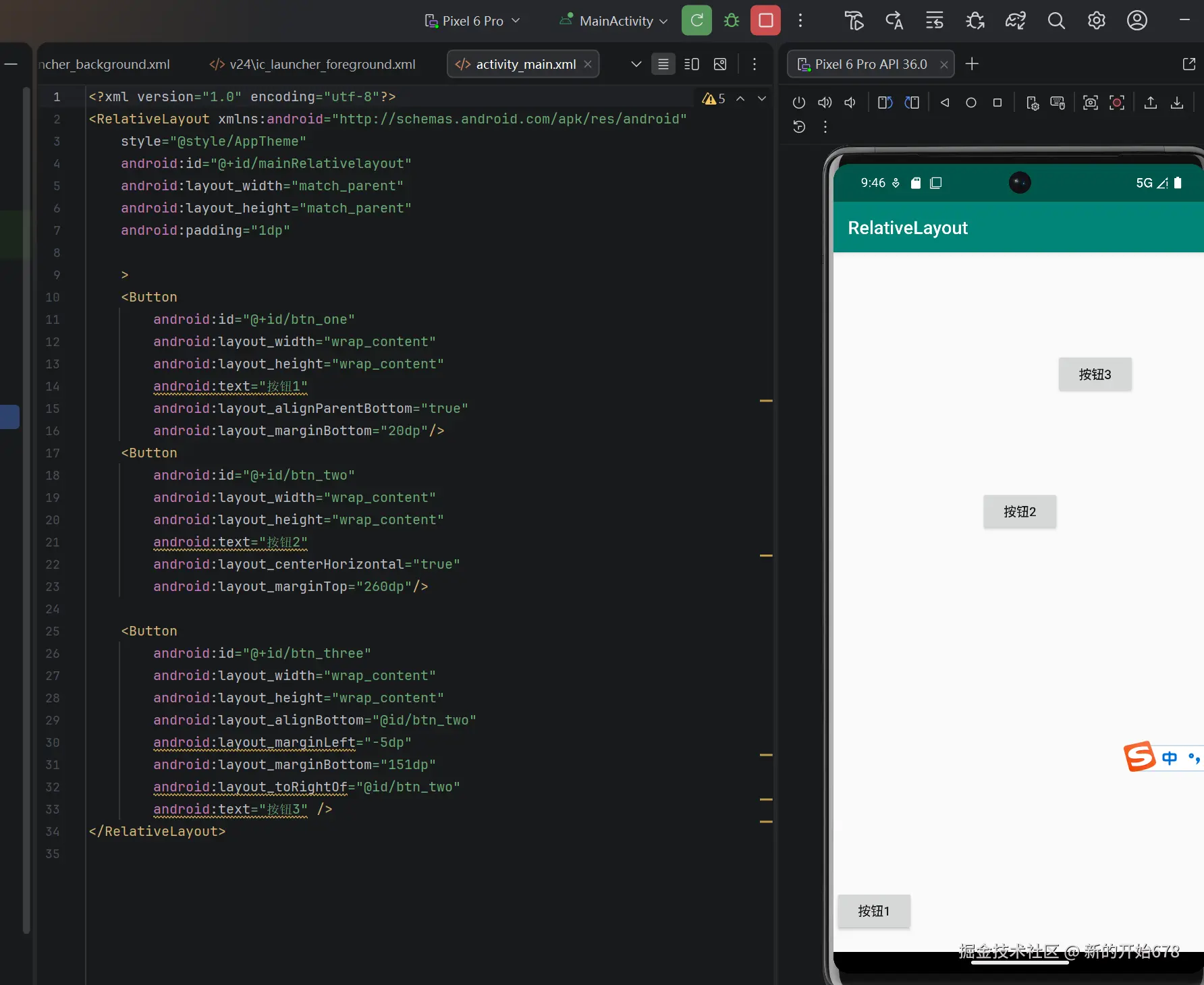
Task: Take an emulator screenshot
Action: (x=1090, y=103)
